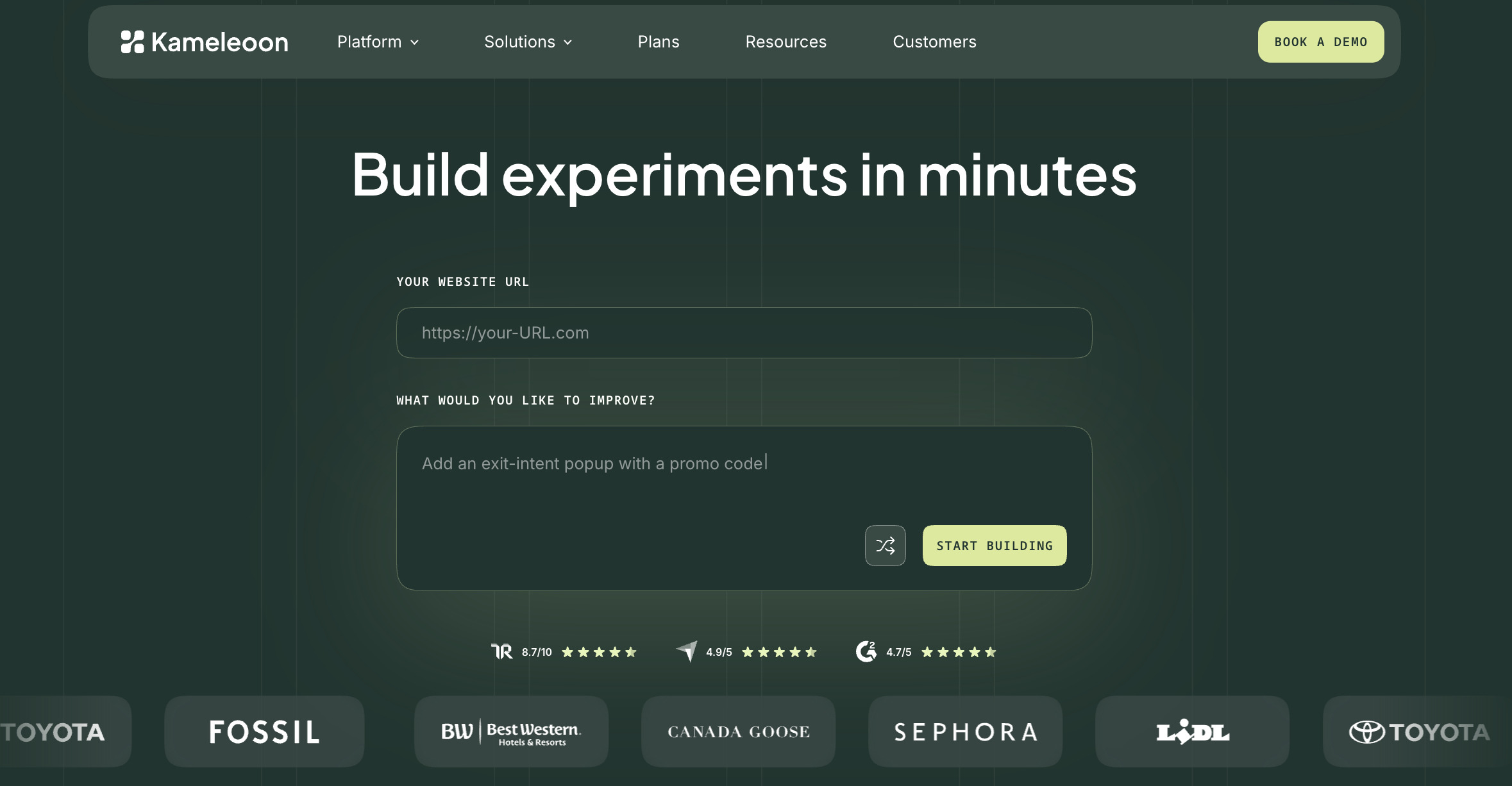Screen dimensions: 1512x786
Task: Click the stars next to 4.9/5
Action: click(779, 652)
